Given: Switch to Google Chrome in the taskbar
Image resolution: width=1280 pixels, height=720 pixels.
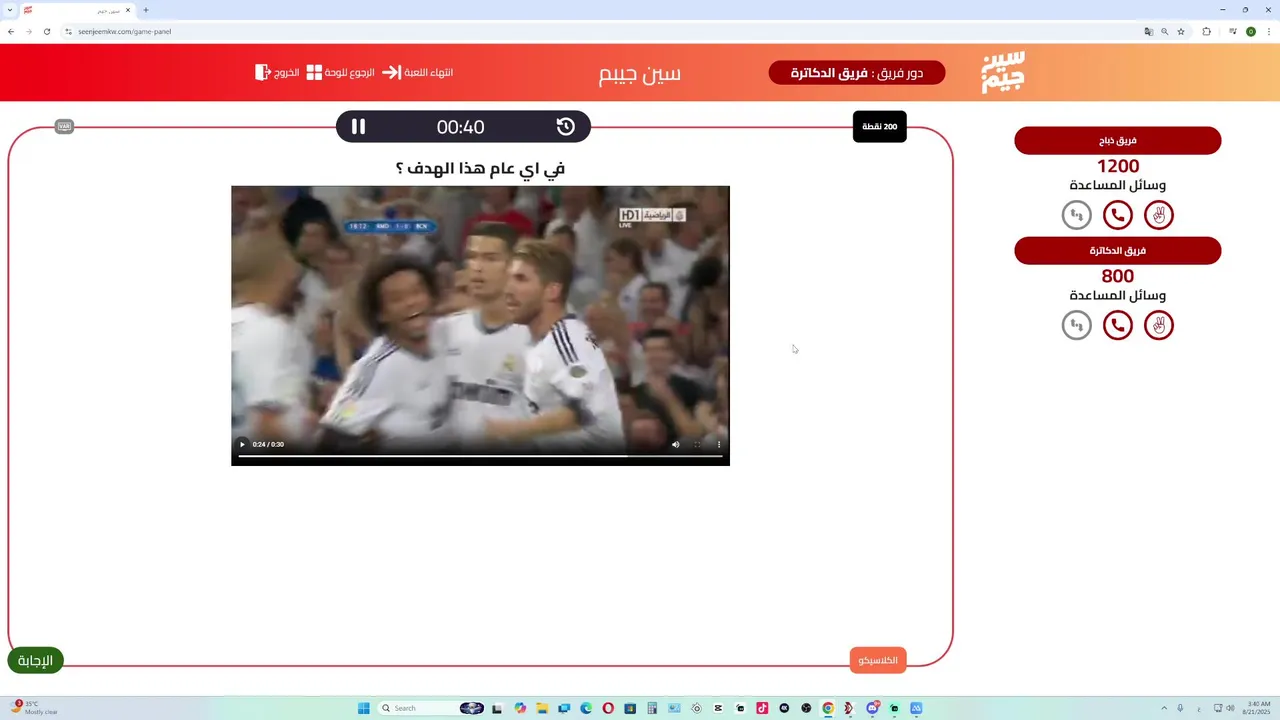Looking at the screenshot, I should click(828, 708).
